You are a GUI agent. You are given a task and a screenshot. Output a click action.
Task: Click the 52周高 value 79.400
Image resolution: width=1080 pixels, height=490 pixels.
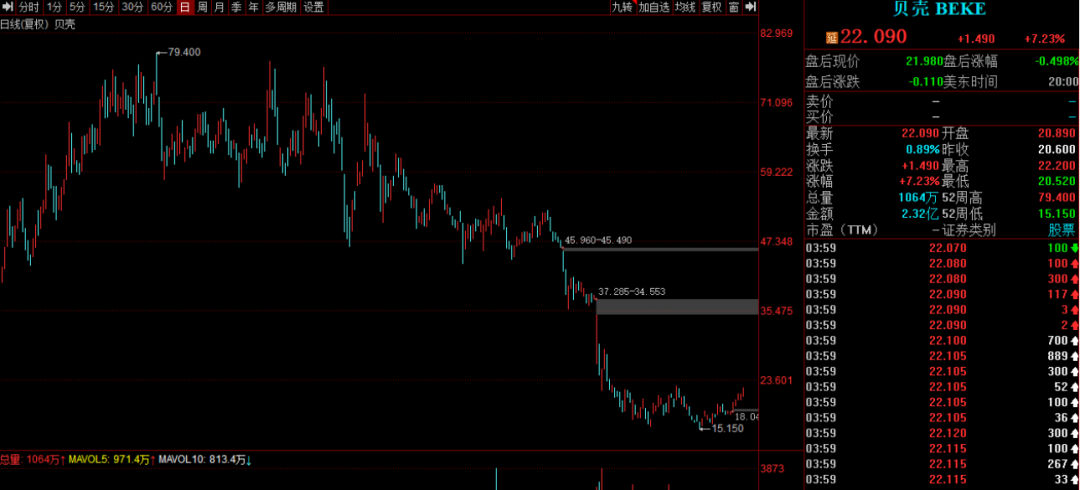pyautogui.click(x=1058, y=198)
